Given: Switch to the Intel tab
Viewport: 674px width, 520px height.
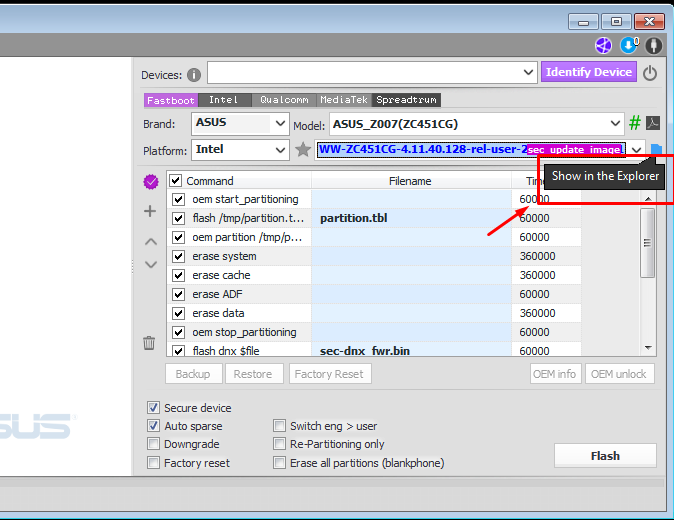Looking at the screenshot, I should tap(224, 100).
